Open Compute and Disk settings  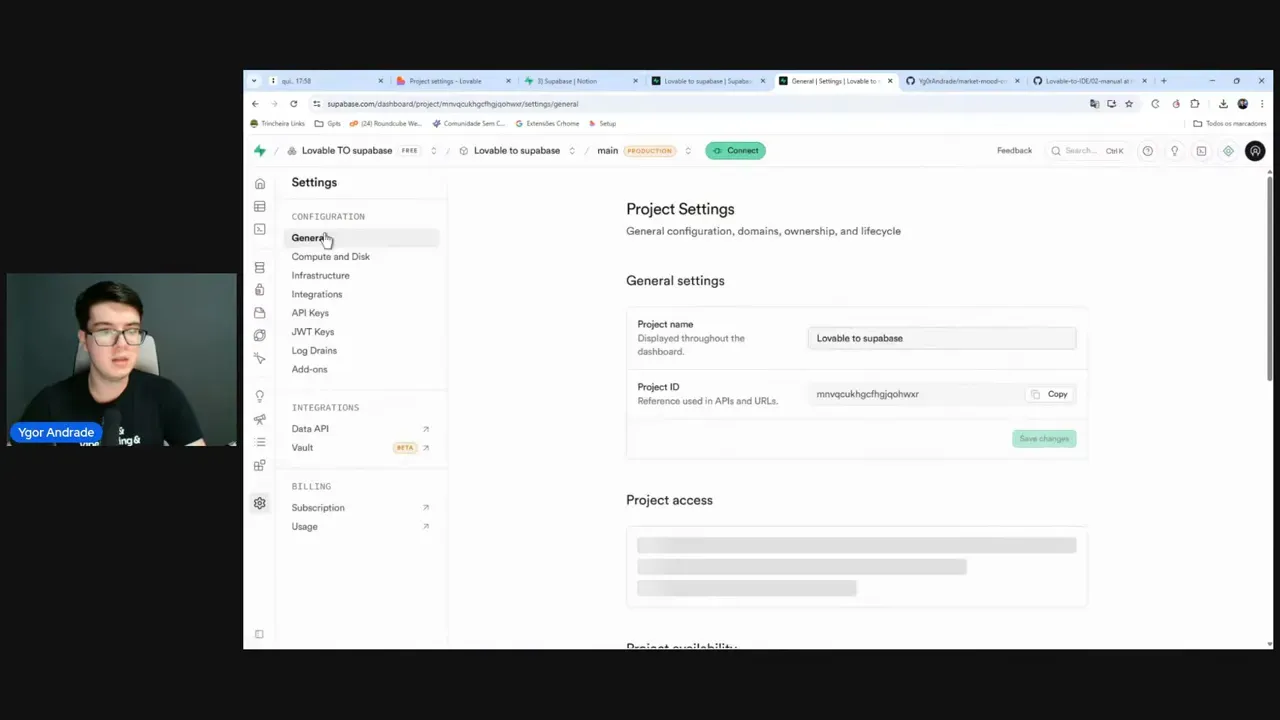(331, 257)
